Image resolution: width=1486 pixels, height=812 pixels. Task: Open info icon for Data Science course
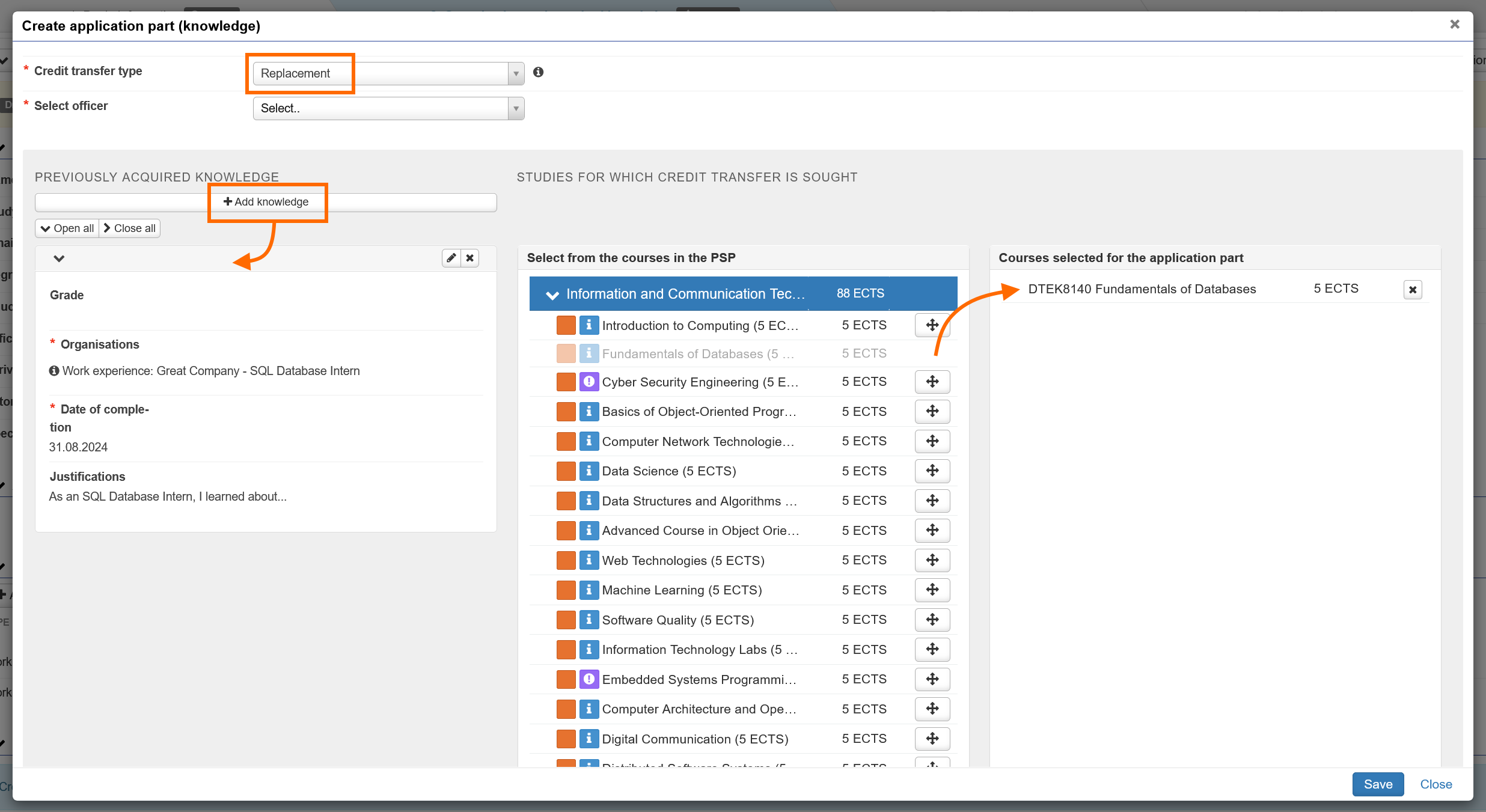pyautogui.click(x=589, y=471)
